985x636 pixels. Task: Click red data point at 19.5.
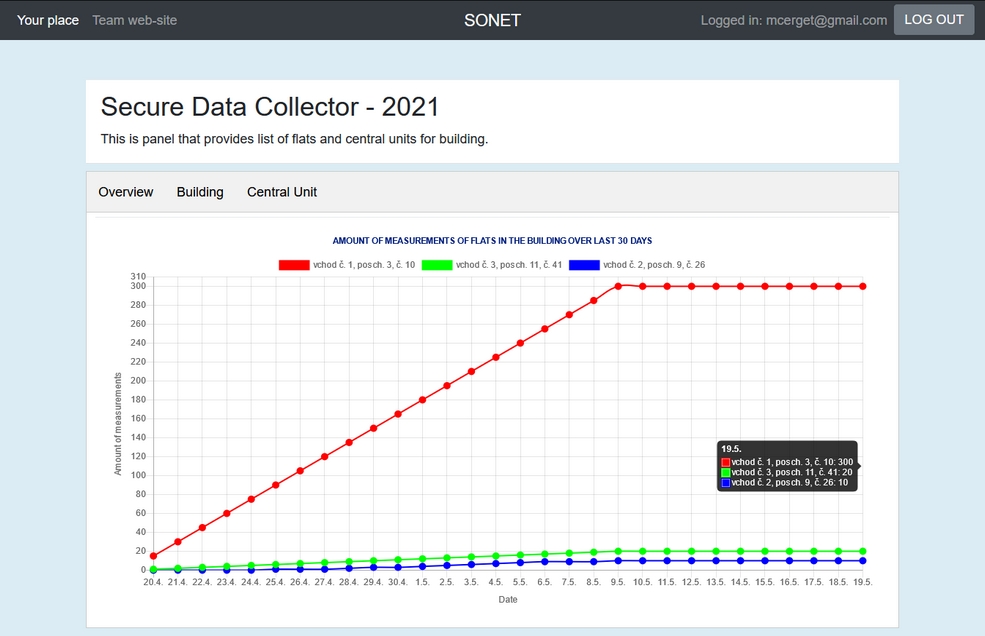pos(862,286)
